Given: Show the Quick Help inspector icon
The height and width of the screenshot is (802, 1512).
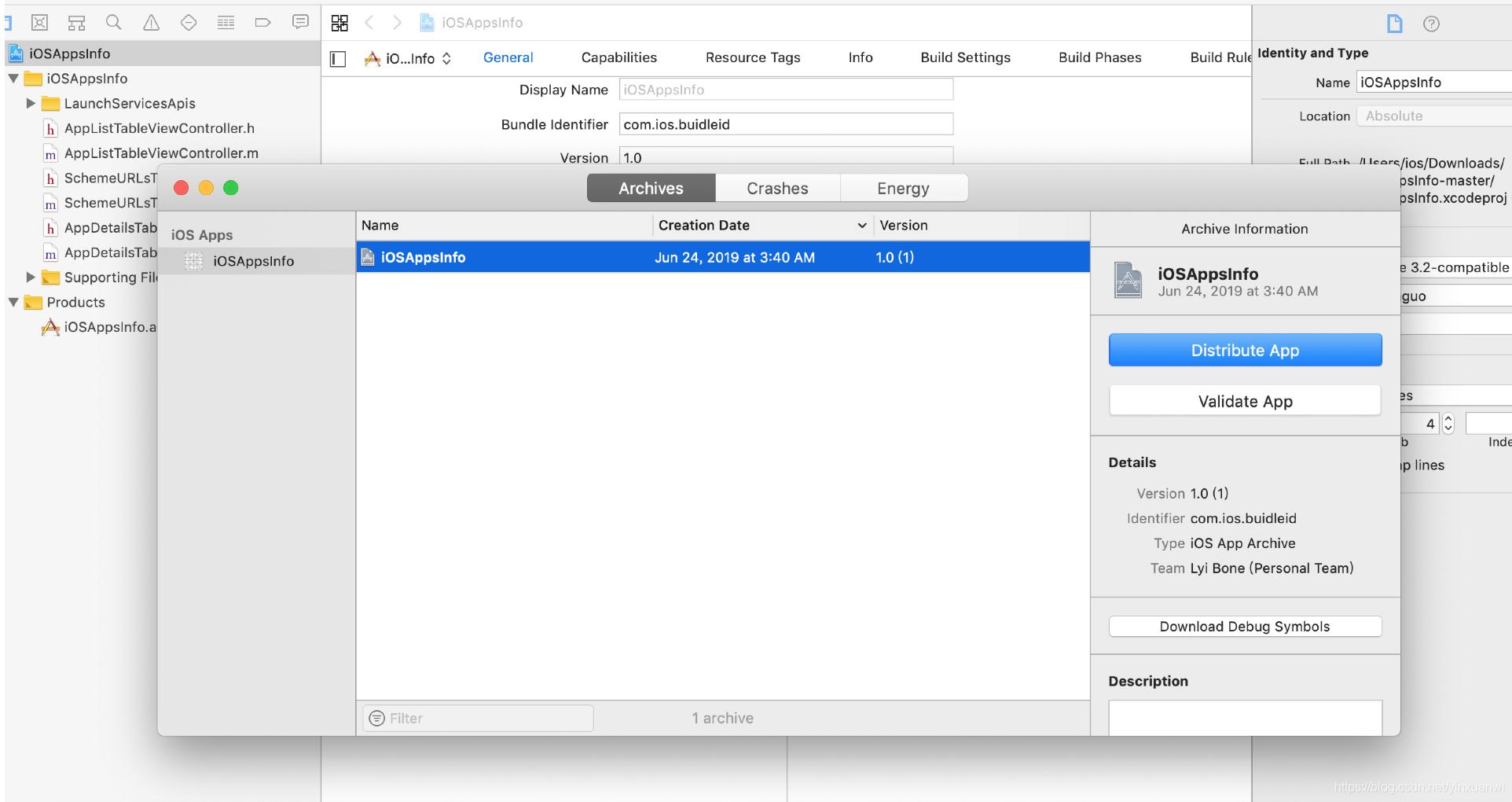Looking at the screenshot, I should tap(1432, 24).
